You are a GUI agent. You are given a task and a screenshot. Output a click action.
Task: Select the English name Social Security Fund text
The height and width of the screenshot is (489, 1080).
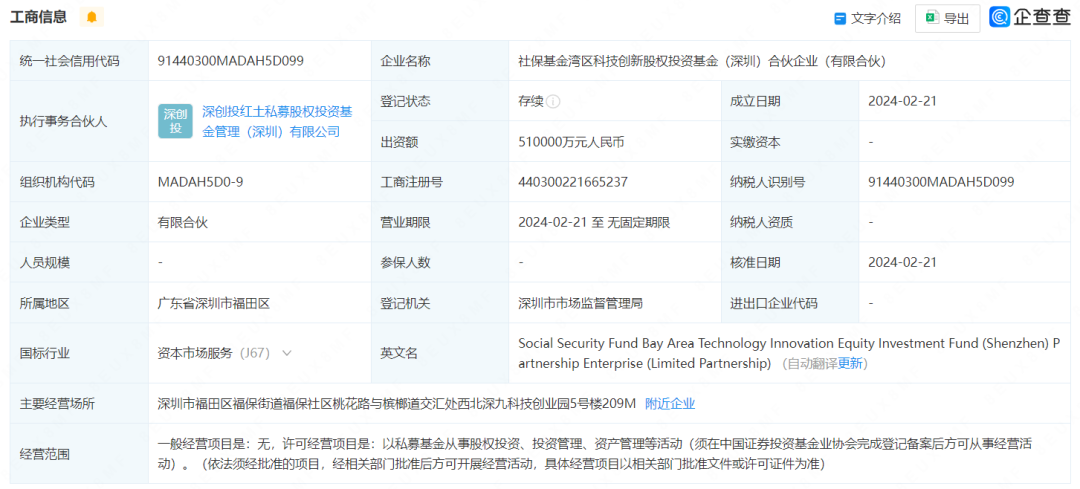tap(789, 353)
